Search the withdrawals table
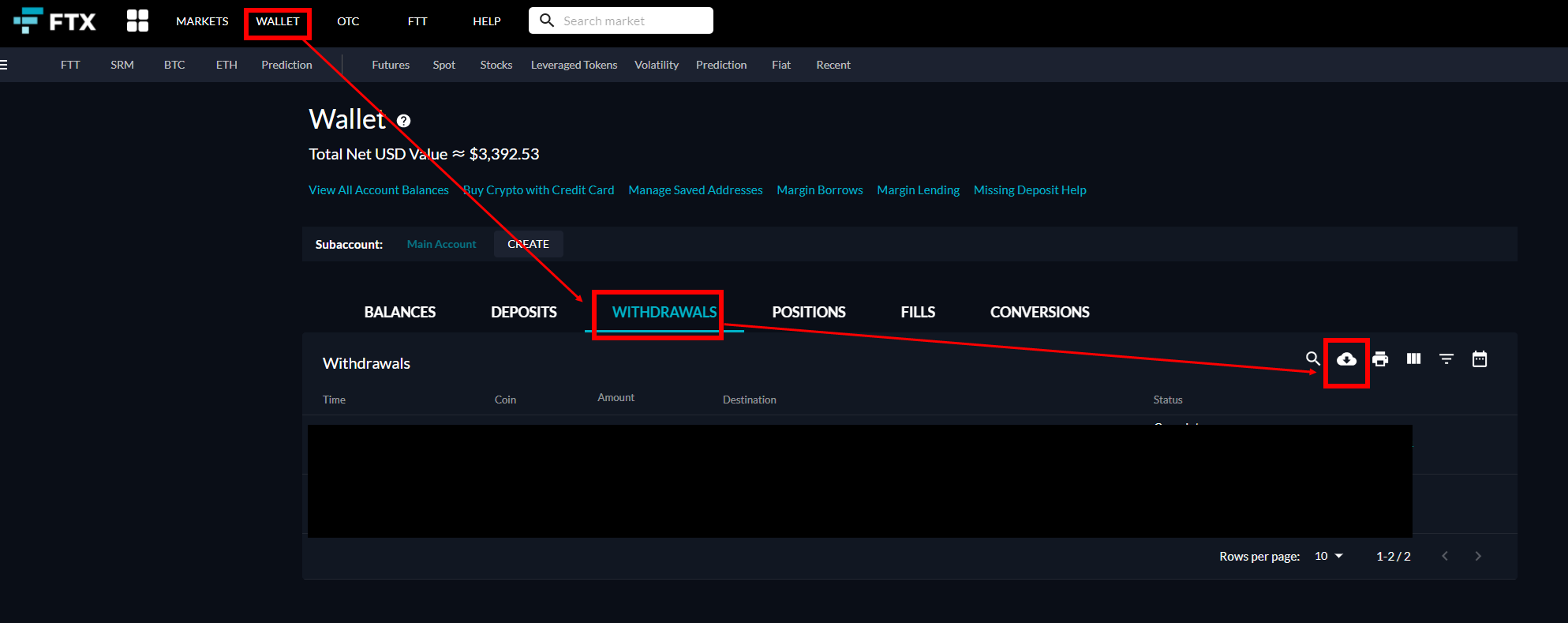Image resolution: width=1568 pixels, height=623 pixels. tap(1312, 358)
